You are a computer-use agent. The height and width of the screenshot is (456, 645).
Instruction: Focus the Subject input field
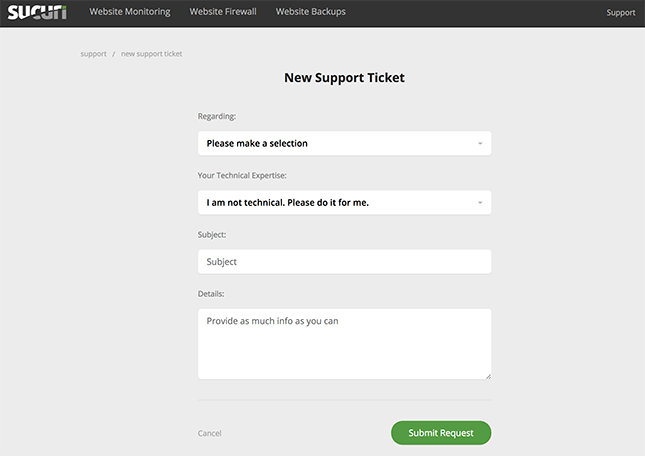[x=344, y=262]
